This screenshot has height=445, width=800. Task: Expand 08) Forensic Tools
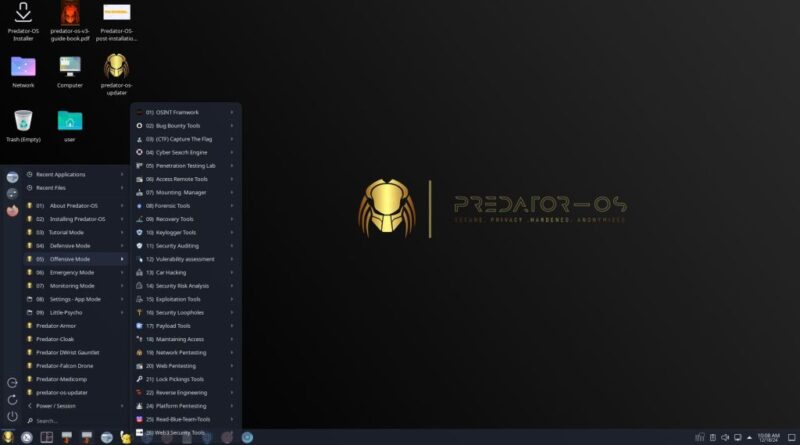pyautogui.click(x=186, y=206)
